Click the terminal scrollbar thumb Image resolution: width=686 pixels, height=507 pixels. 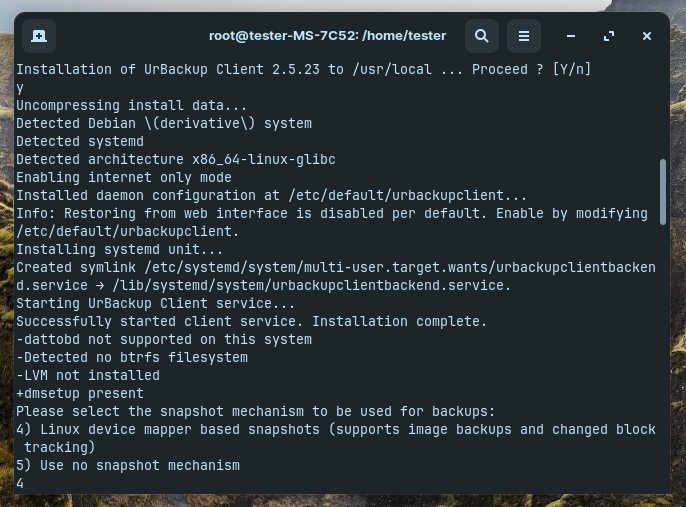pos(663,192)
